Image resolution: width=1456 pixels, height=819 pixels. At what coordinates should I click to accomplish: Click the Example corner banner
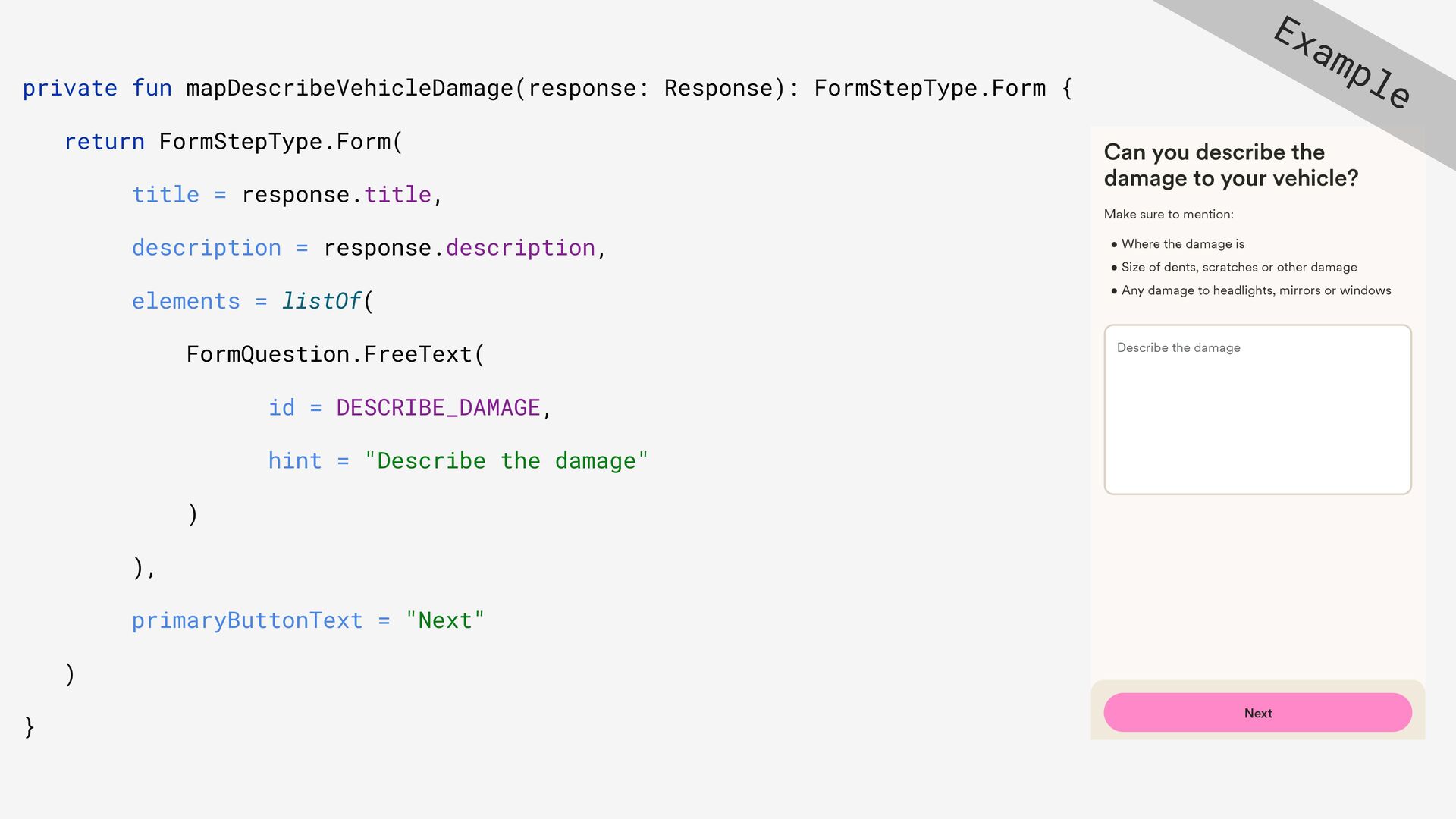1341,63
